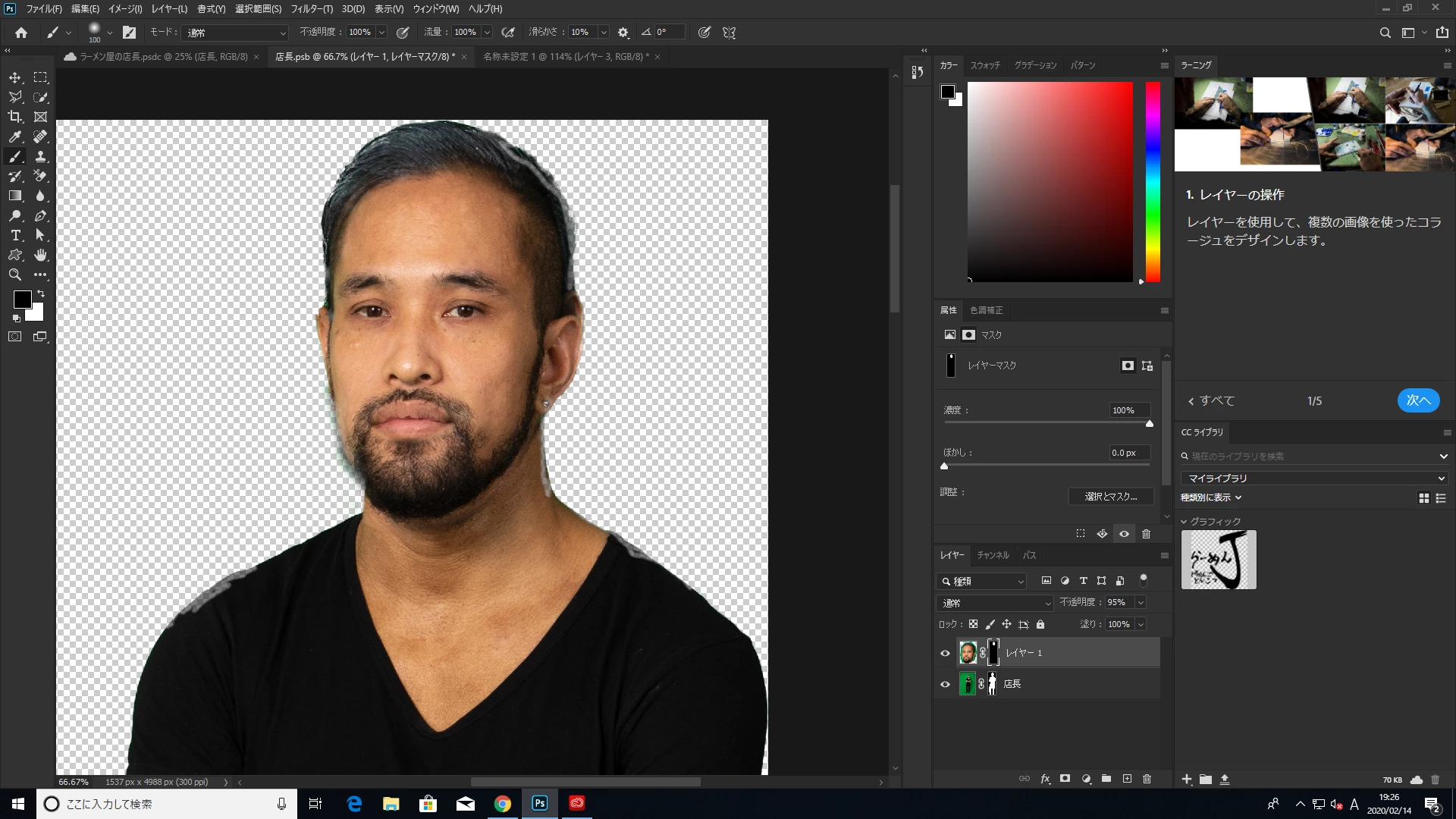Toggle mask visibility eye in Properties panel
The height and width of the screenshot is (819, 1456).
coord(1124,534)
